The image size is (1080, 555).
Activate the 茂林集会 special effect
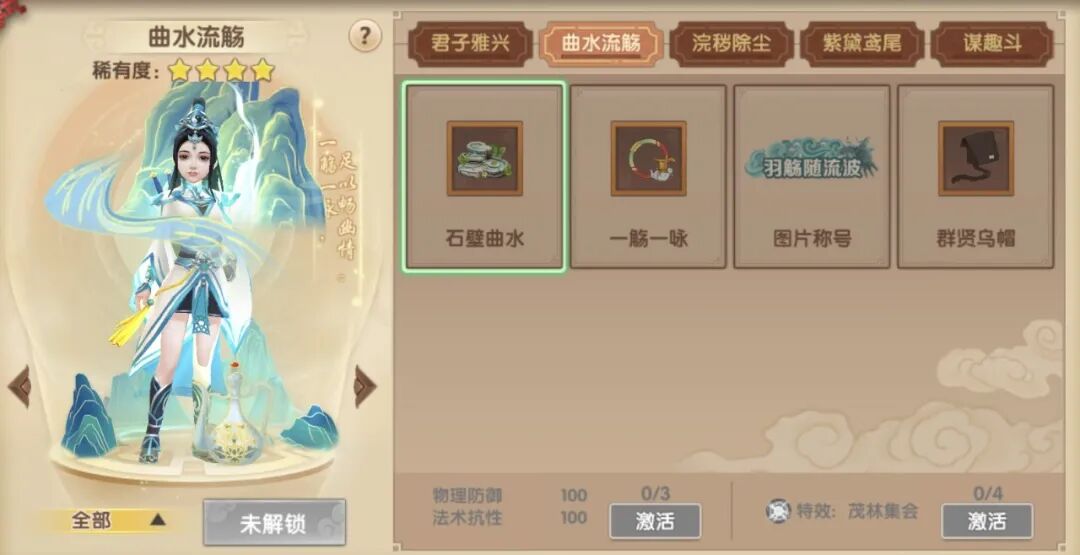(987, 521)
